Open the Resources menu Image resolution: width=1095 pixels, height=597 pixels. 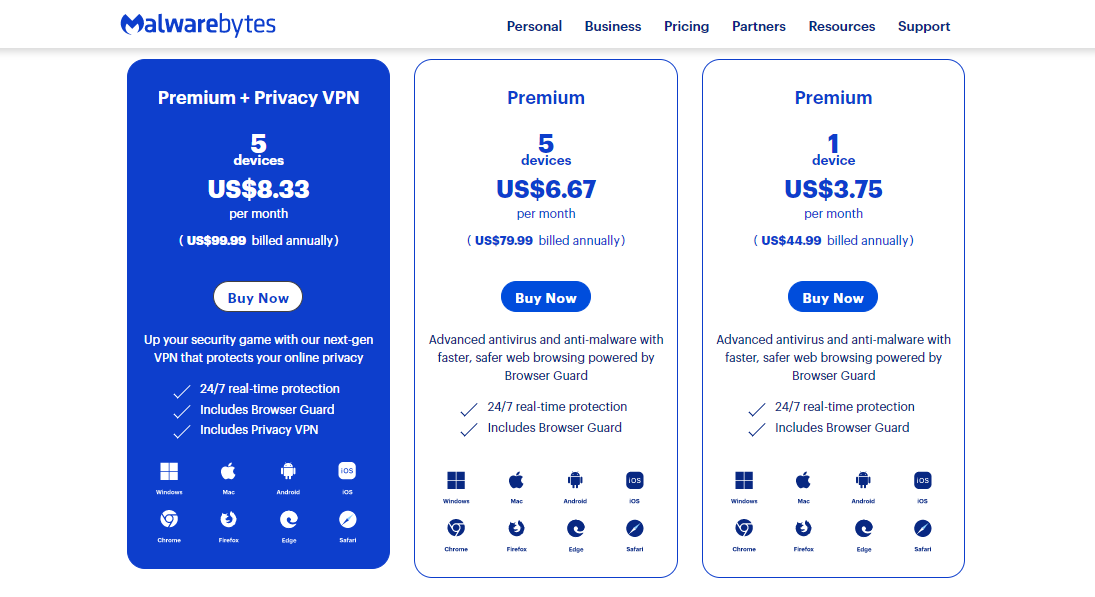842,27
